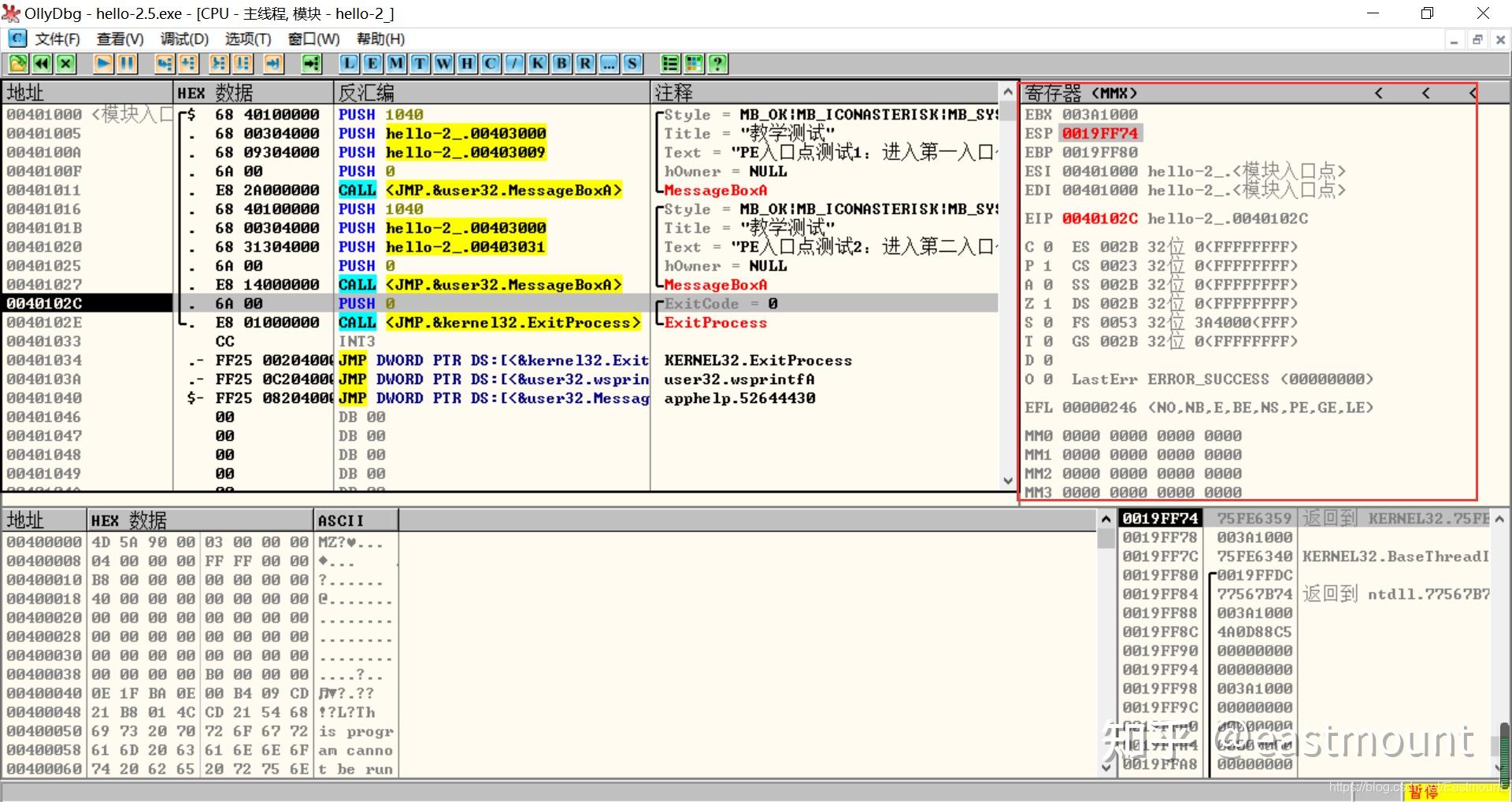Open the 调试(D) menu
1512x802 pixels.
tap(184, 39)
